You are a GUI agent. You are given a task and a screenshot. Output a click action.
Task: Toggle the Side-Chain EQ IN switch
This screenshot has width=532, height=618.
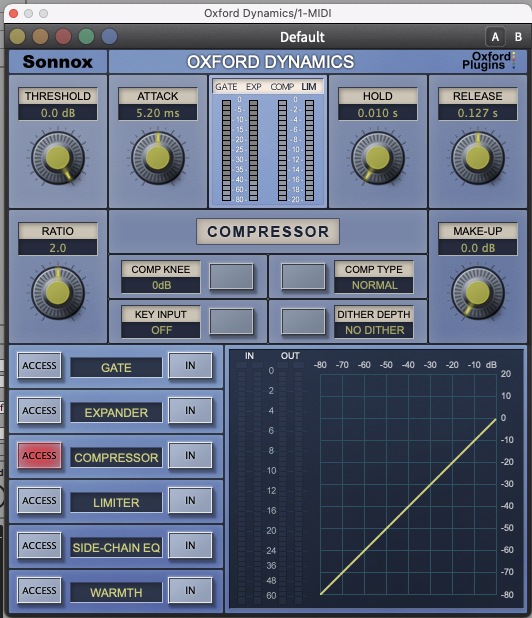point(190,545)
